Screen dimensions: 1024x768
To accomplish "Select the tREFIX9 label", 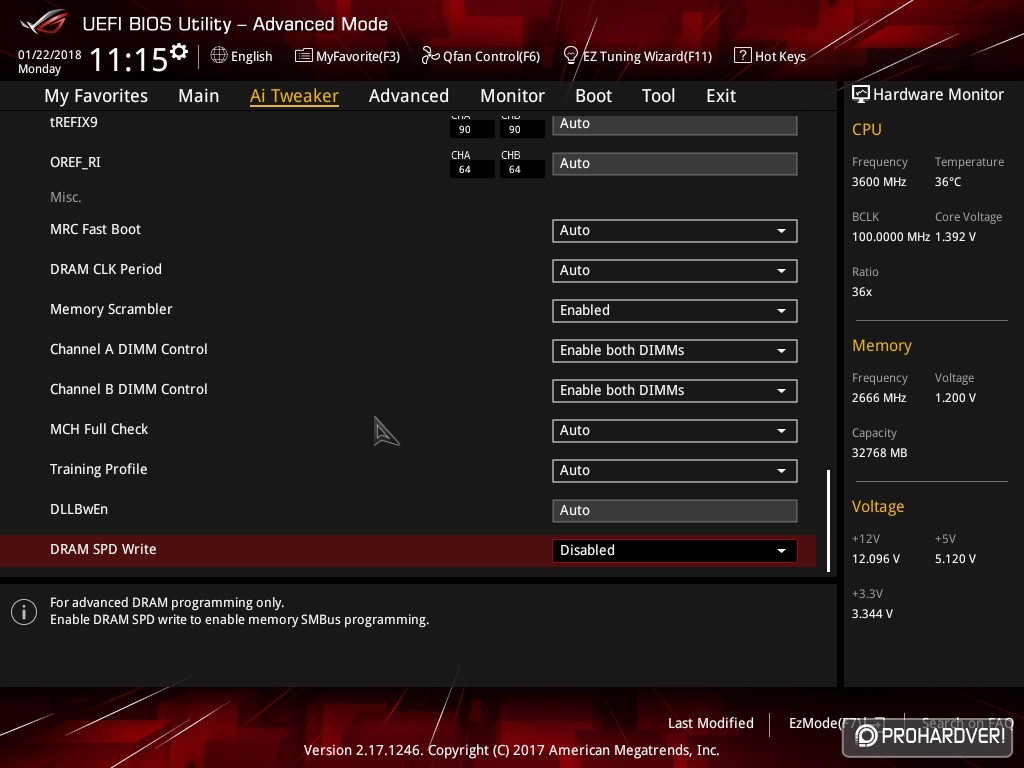I will click(x=74, y=123).
